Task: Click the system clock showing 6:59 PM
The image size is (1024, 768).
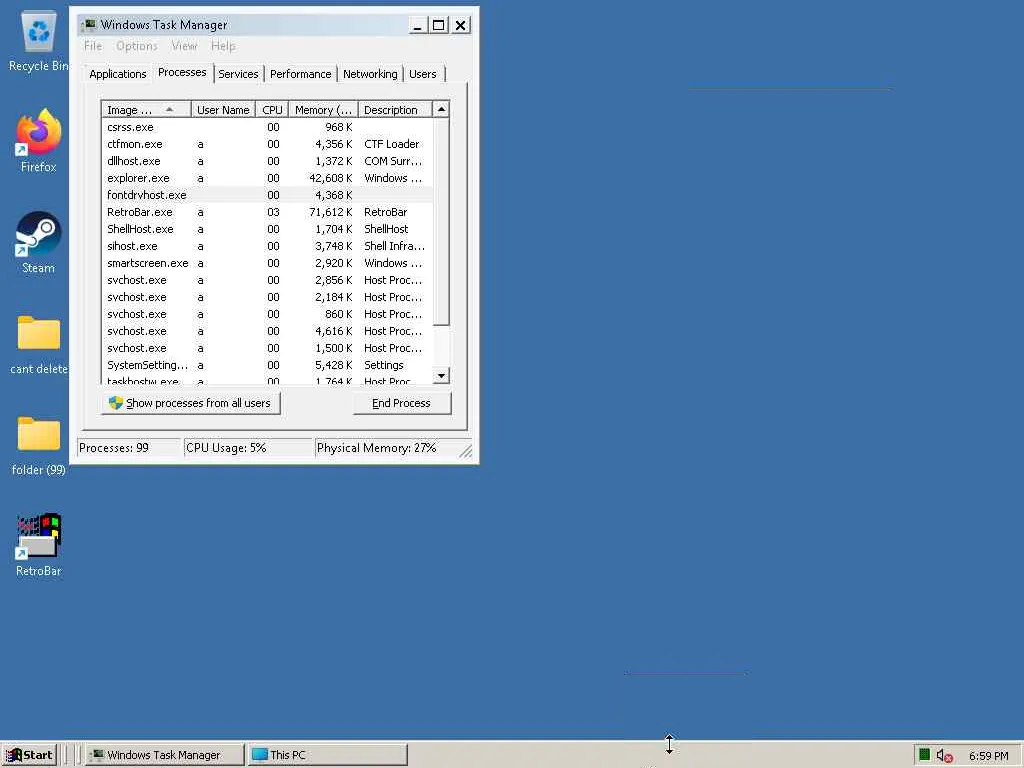Action: 988,756
